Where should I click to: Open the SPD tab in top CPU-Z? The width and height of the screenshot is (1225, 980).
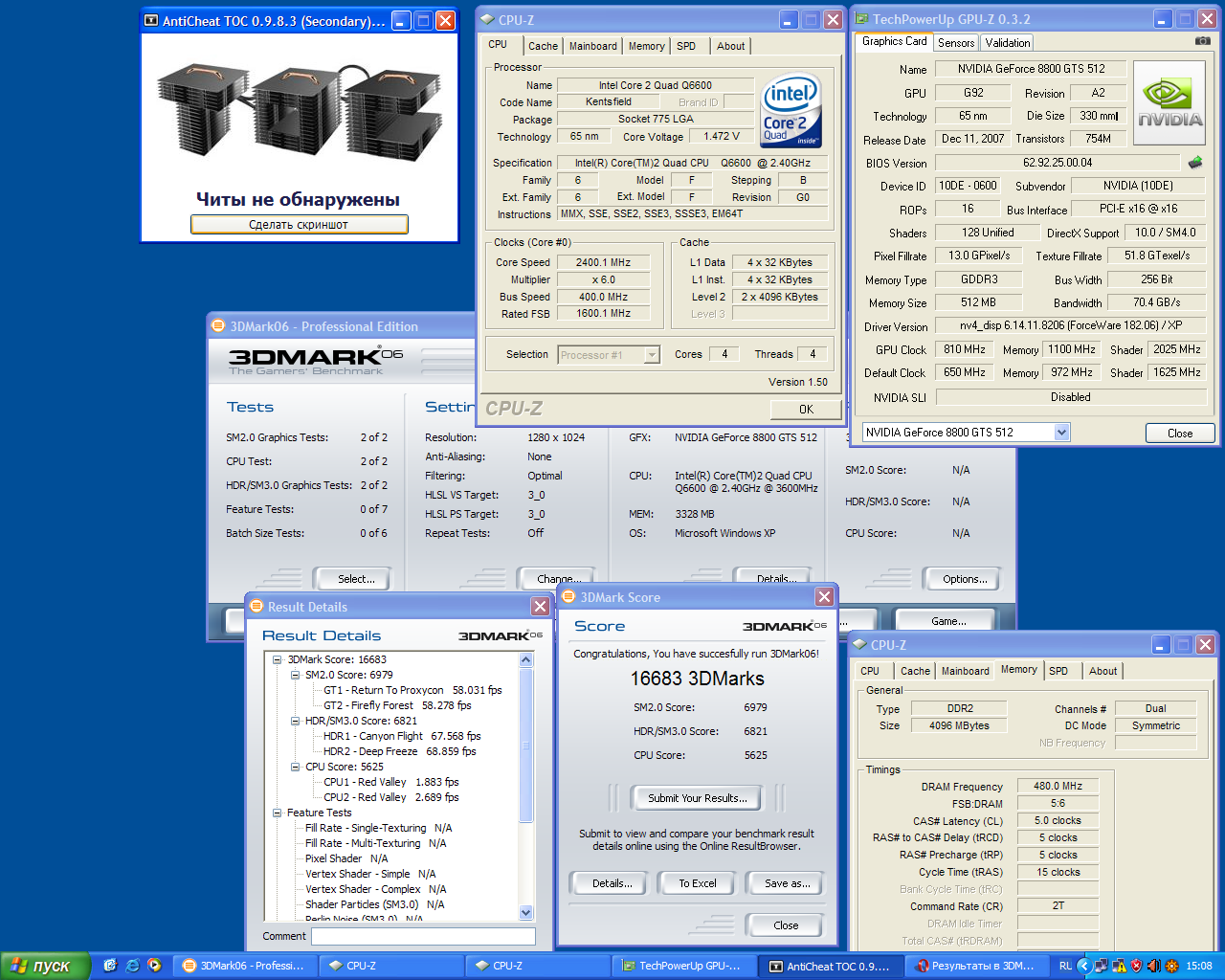coord(686,46)
